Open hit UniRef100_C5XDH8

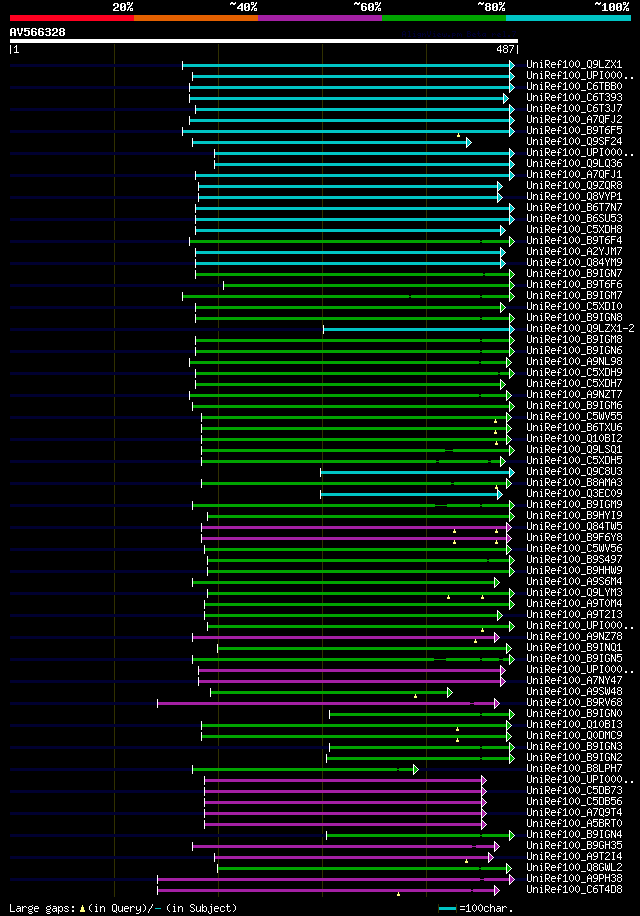[x=574, y=230]
